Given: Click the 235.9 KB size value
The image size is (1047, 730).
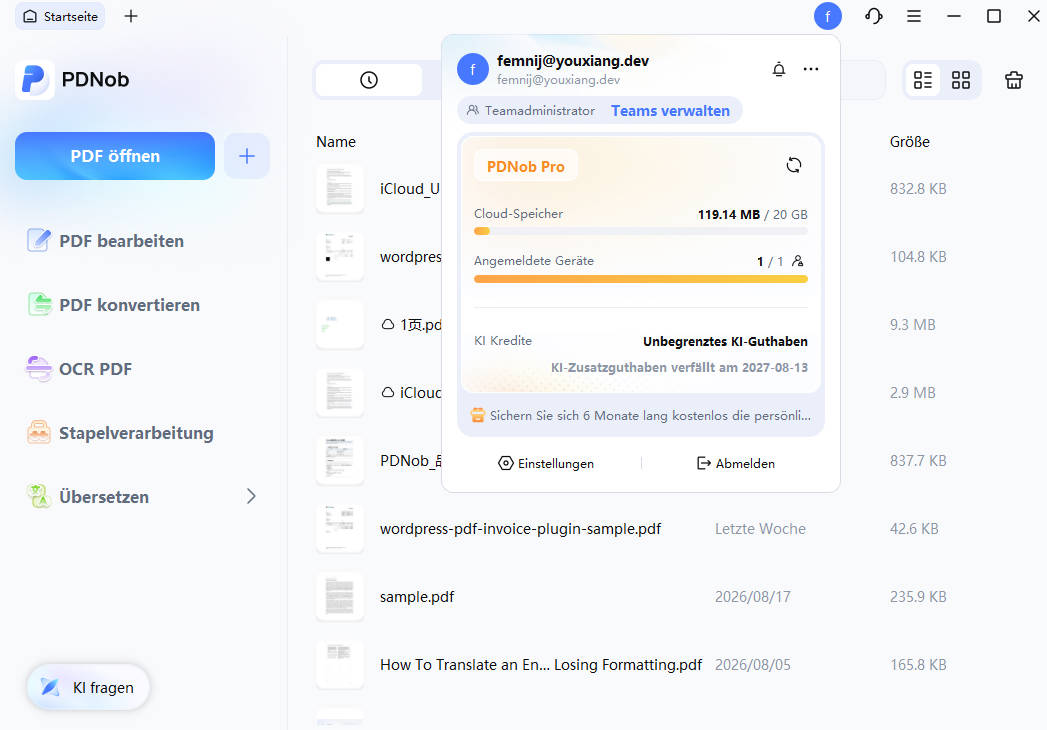Looking at the screenshot, I should tap(917, 597).
